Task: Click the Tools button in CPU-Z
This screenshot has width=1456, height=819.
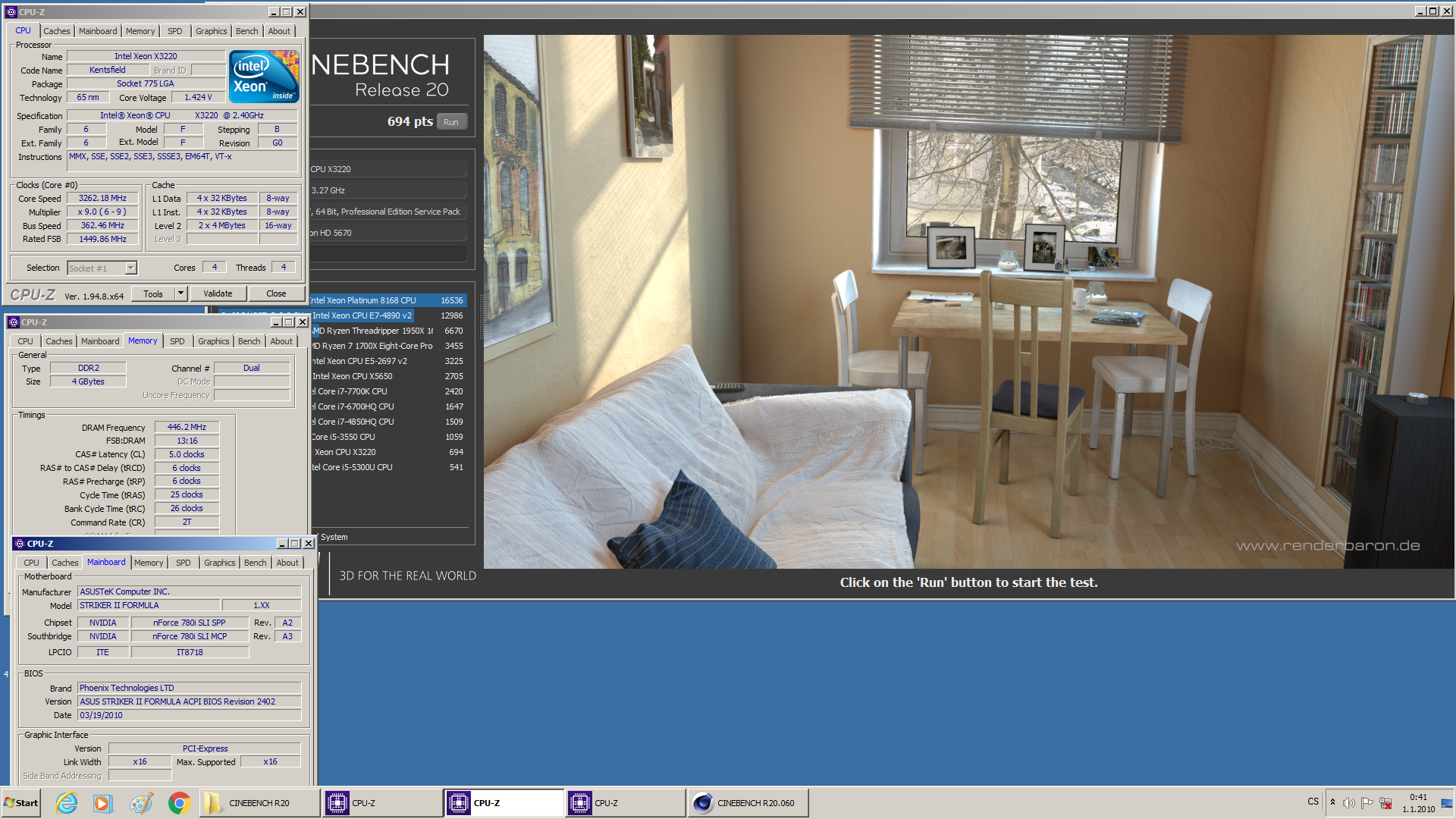Action: click(153, 293)
